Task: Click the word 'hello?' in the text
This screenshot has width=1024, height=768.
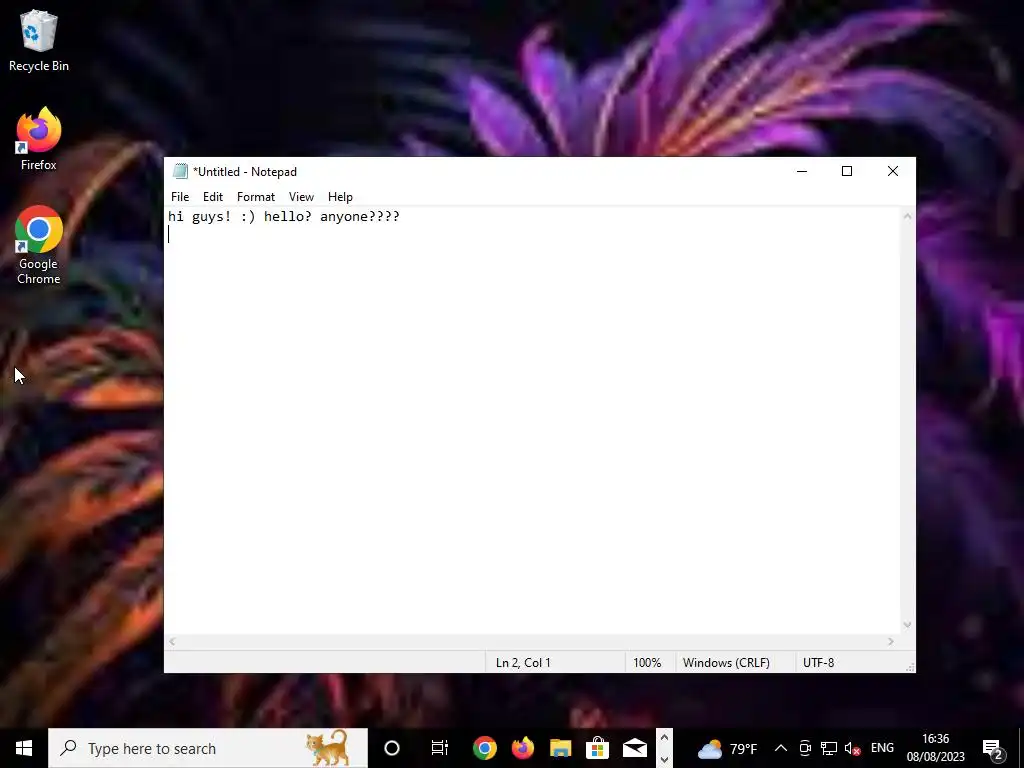Action: coord(288,217)
